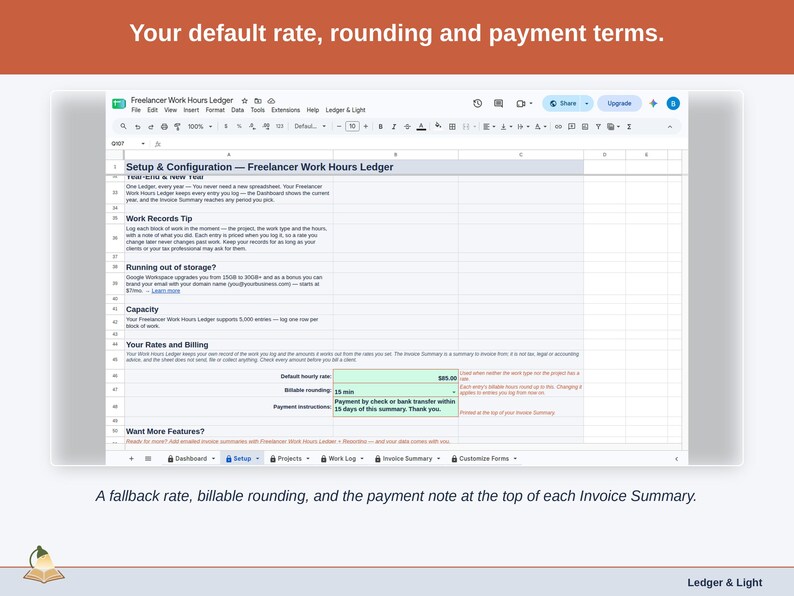Click the Google Sheets home icon

[x=118, y=103]
